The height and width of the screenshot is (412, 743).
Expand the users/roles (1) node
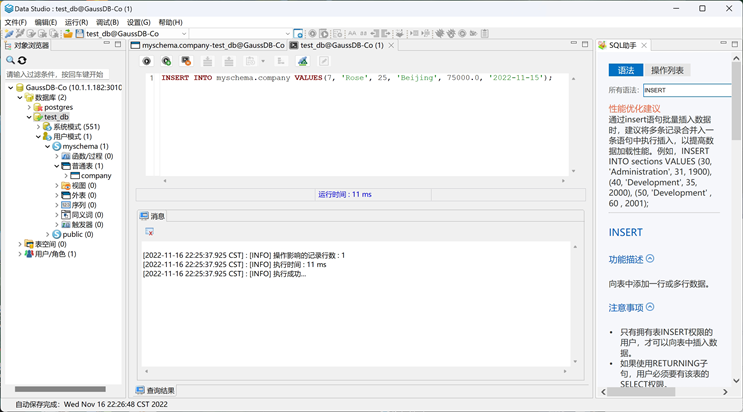[20, 254]
